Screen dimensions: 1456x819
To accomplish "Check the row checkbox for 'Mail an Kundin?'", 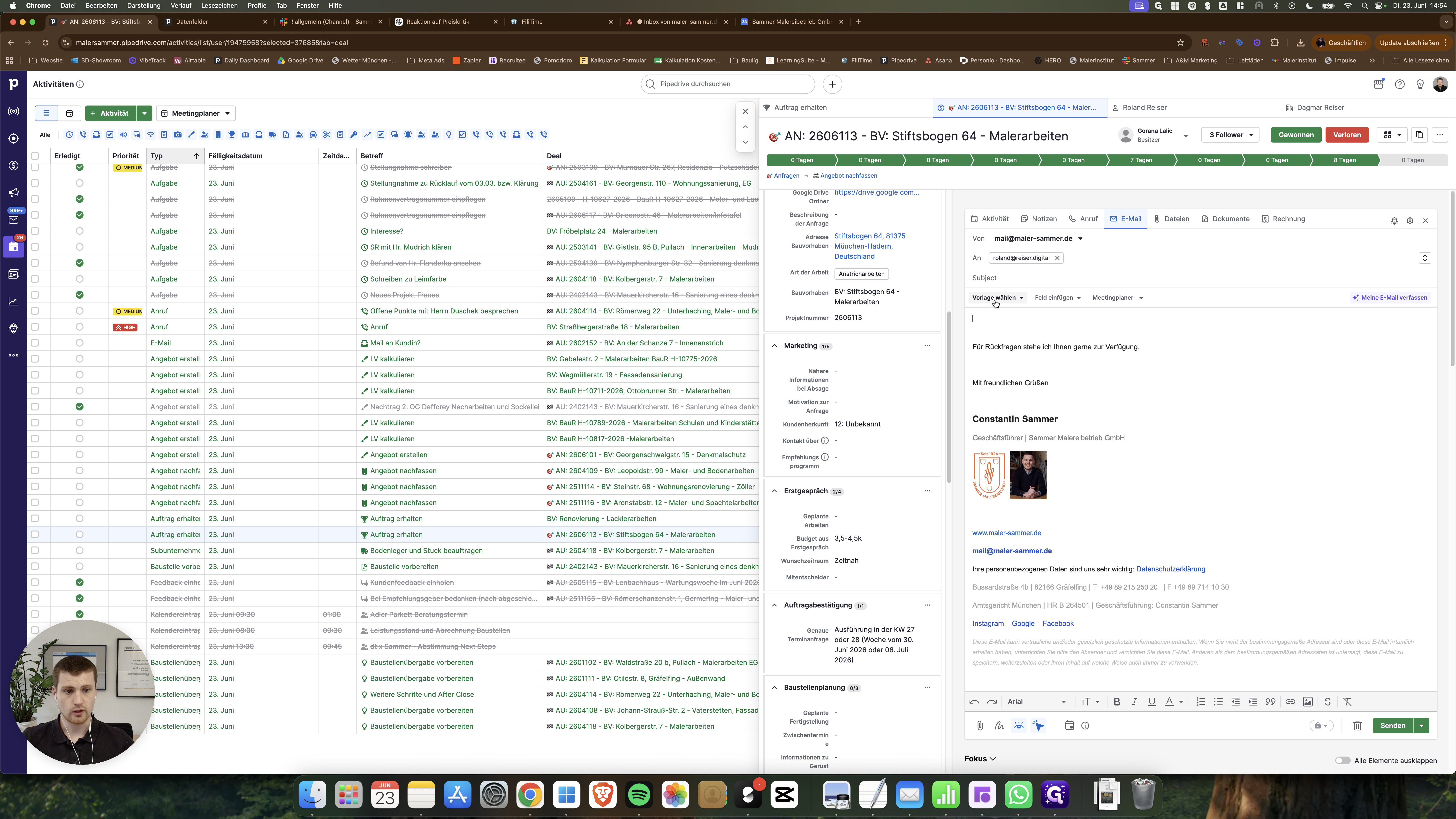I will pos(35,343).
